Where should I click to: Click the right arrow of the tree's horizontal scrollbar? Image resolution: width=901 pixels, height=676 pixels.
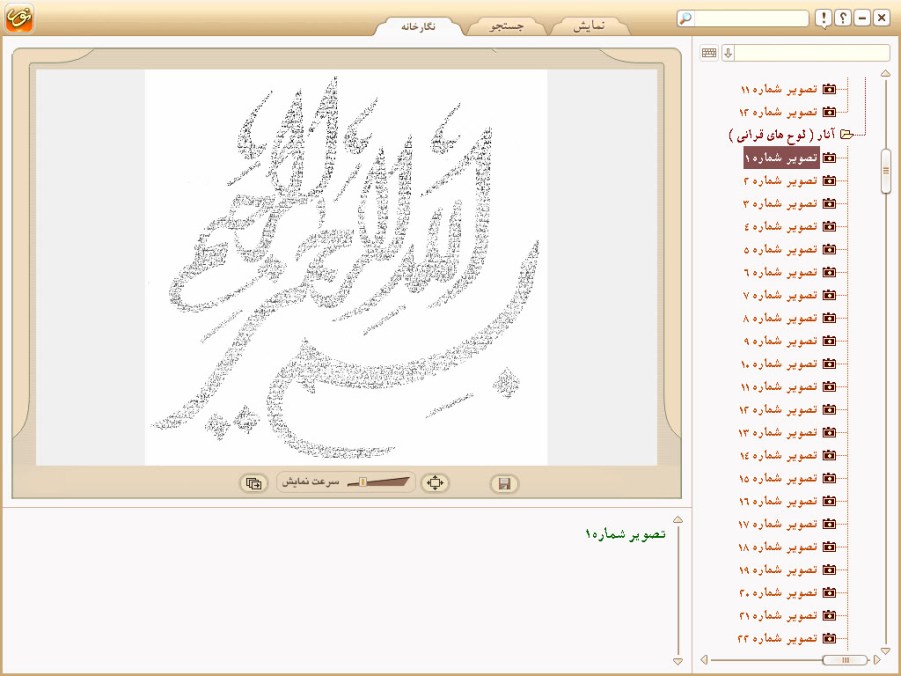pyautogui.click(x=877, y=660)
